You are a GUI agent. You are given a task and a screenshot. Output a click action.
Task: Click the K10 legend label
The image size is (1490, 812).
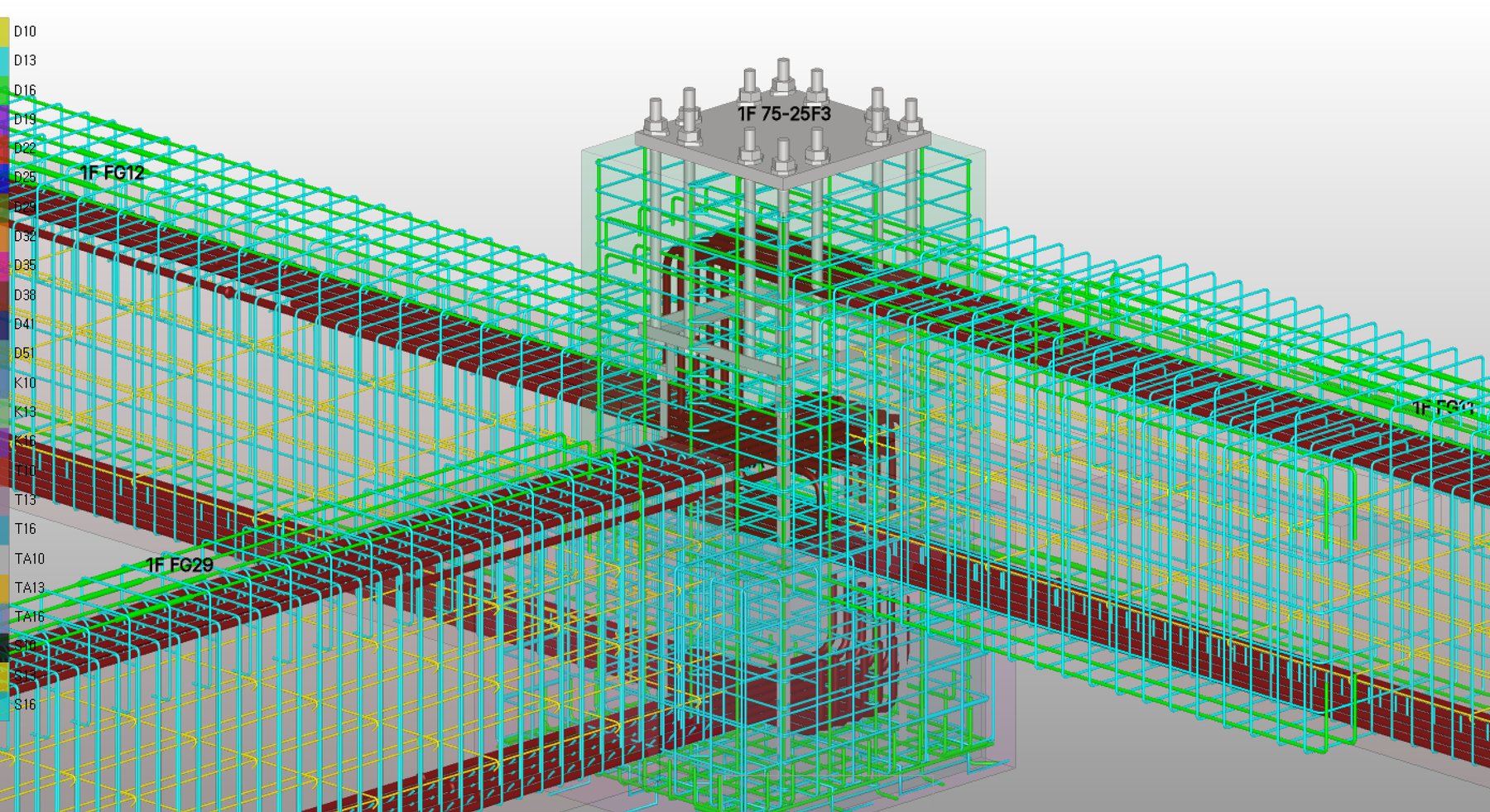pyautogui.click(x=25, y=382)
